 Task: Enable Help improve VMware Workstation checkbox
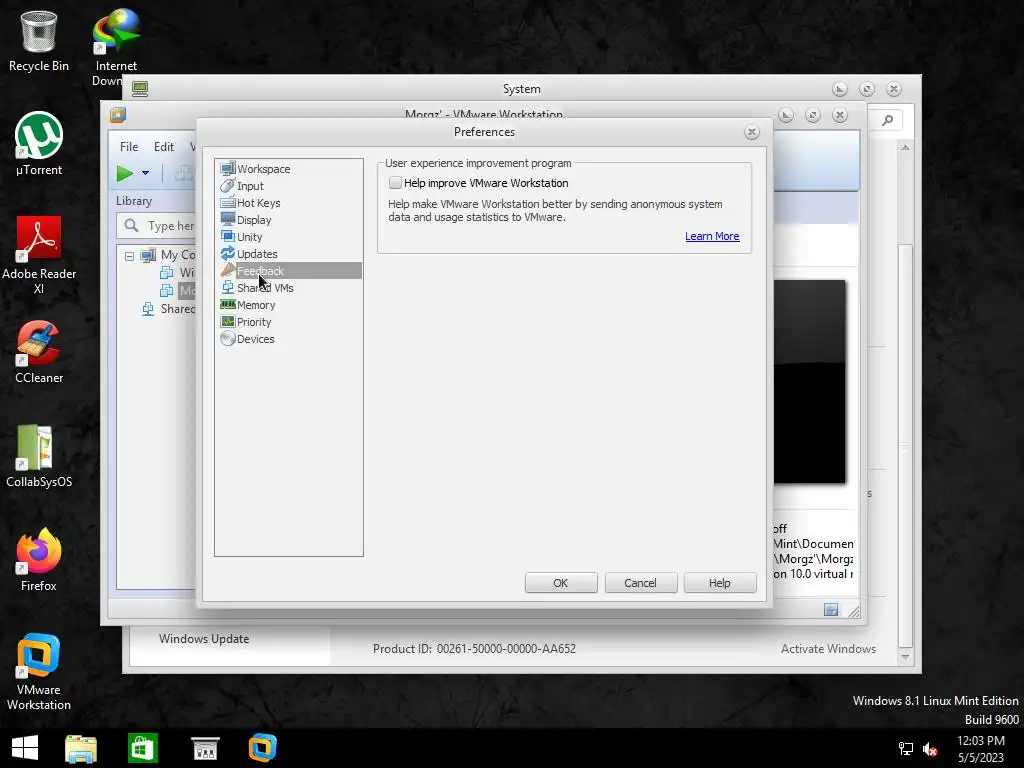395,183
